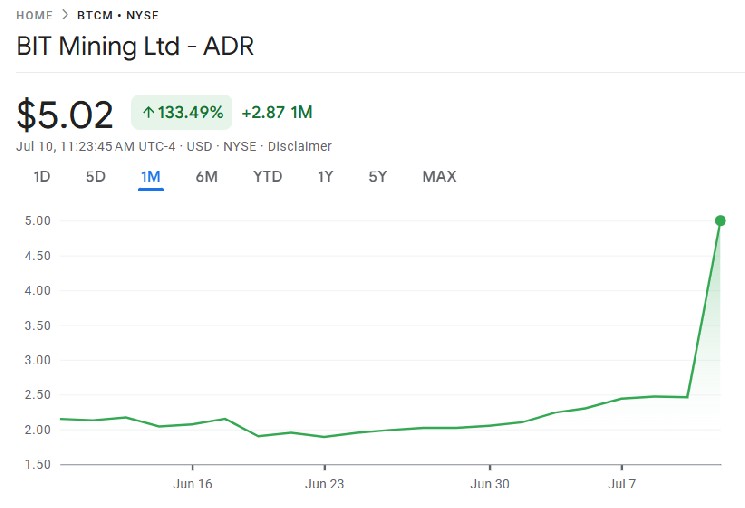Click the BIT Mining Ltd - ADR title
The height and width of the screenshot is (508, 745).
[136, 48]
